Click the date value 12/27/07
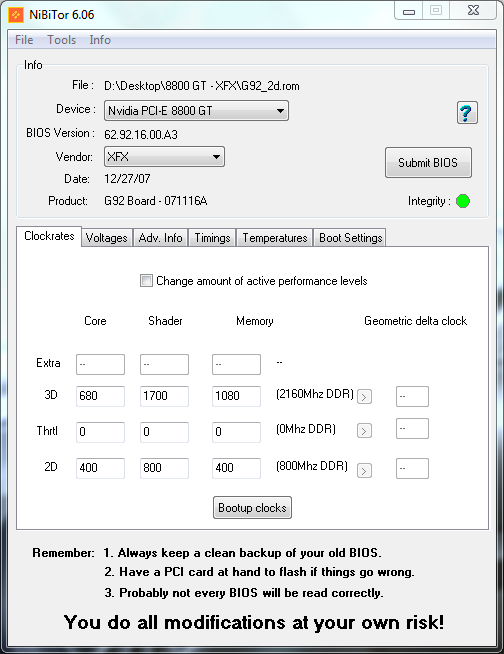This screenshot has height=654, width=504. tap(127, 179)
